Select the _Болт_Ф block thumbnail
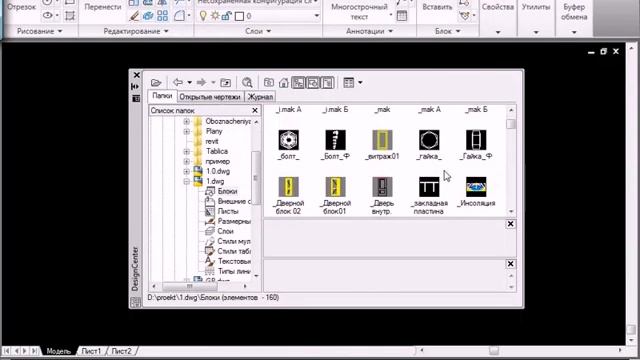 point(335,140)
